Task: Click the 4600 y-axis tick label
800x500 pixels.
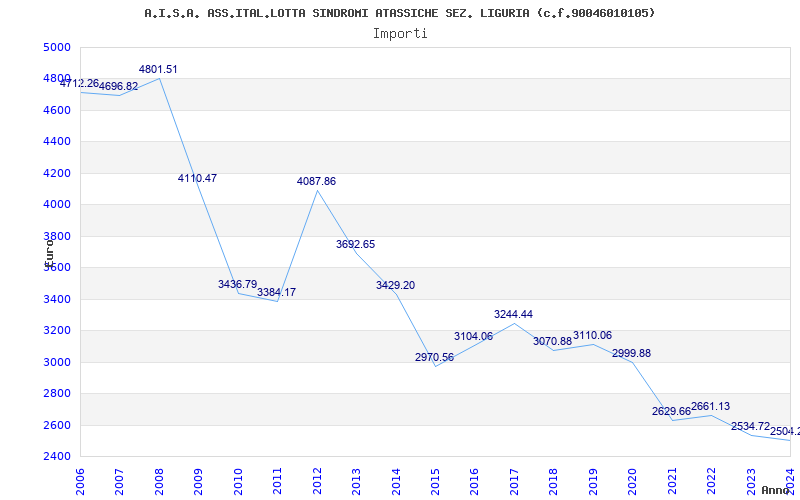Action: coord(57,110)
